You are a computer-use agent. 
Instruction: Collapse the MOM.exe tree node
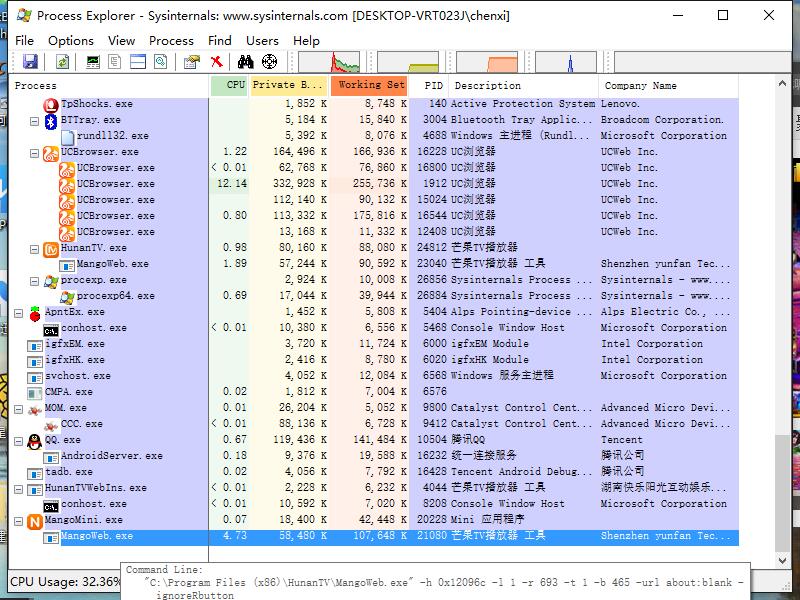coord(18,409)
